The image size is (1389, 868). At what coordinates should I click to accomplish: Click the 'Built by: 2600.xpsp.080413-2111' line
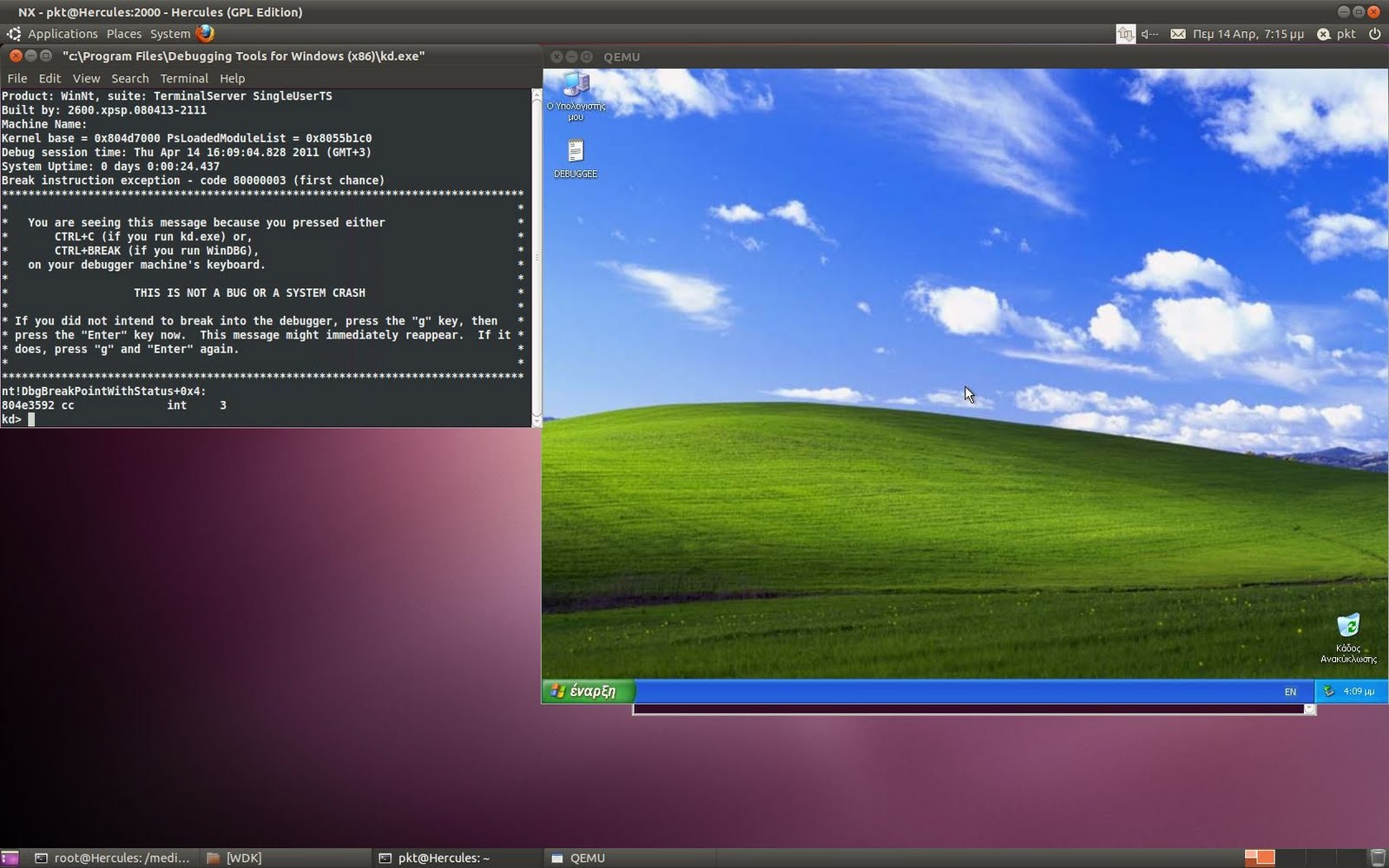[x=104, y=110]
